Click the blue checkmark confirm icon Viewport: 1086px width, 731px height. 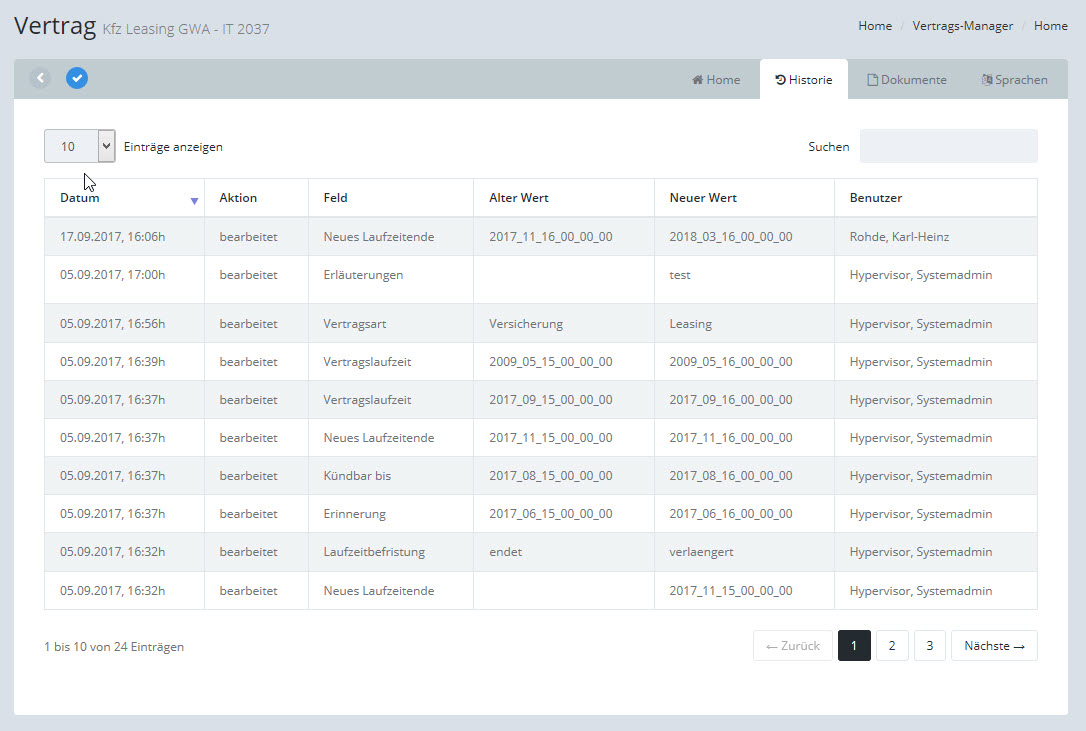[x=77, y=78]
